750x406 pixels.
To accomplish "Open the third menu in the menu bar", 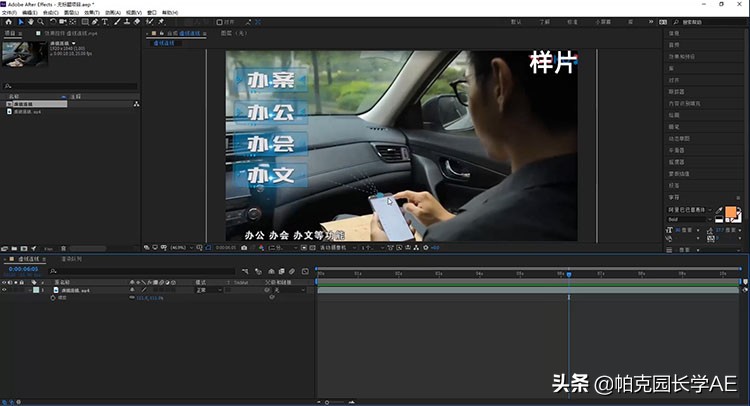I will [x=50, y=12].
